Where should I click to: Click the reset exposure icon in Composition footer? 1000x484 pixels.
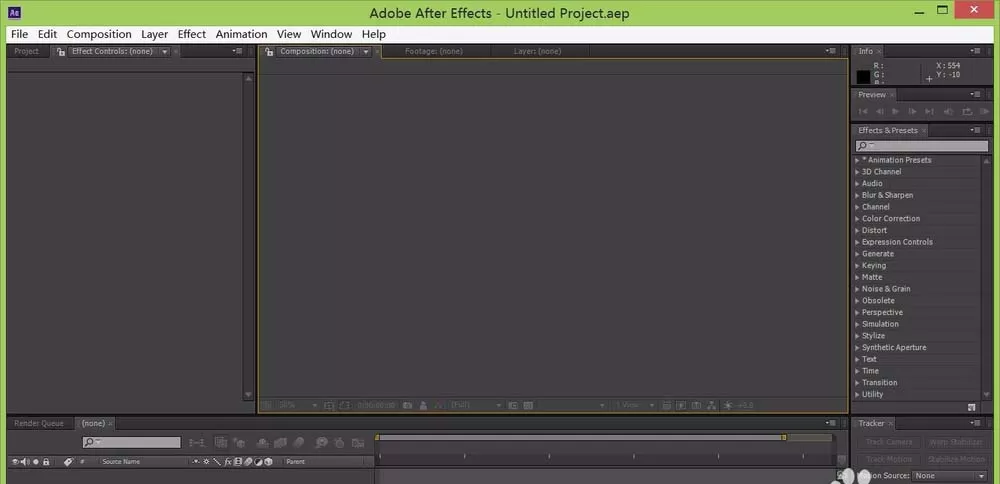[x=728, y=405]
